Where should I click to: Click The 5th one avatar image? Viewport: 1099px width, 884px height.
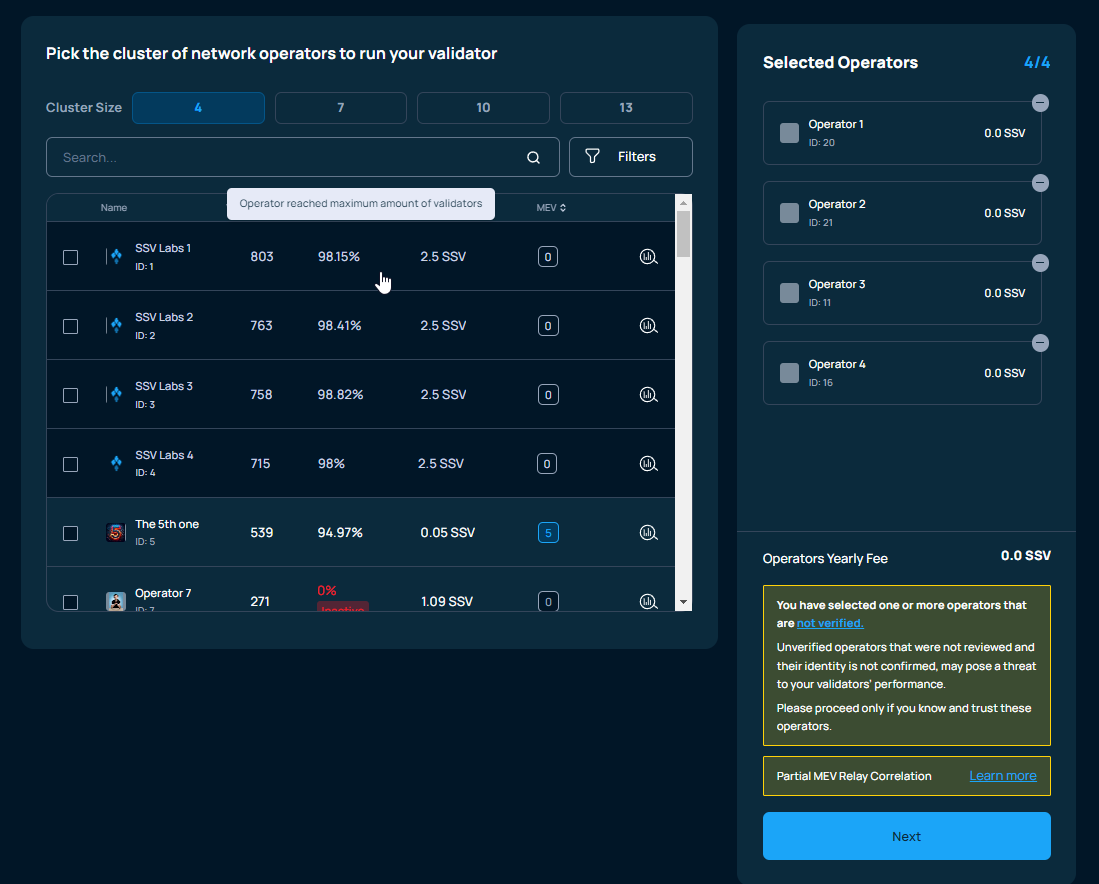116,533
